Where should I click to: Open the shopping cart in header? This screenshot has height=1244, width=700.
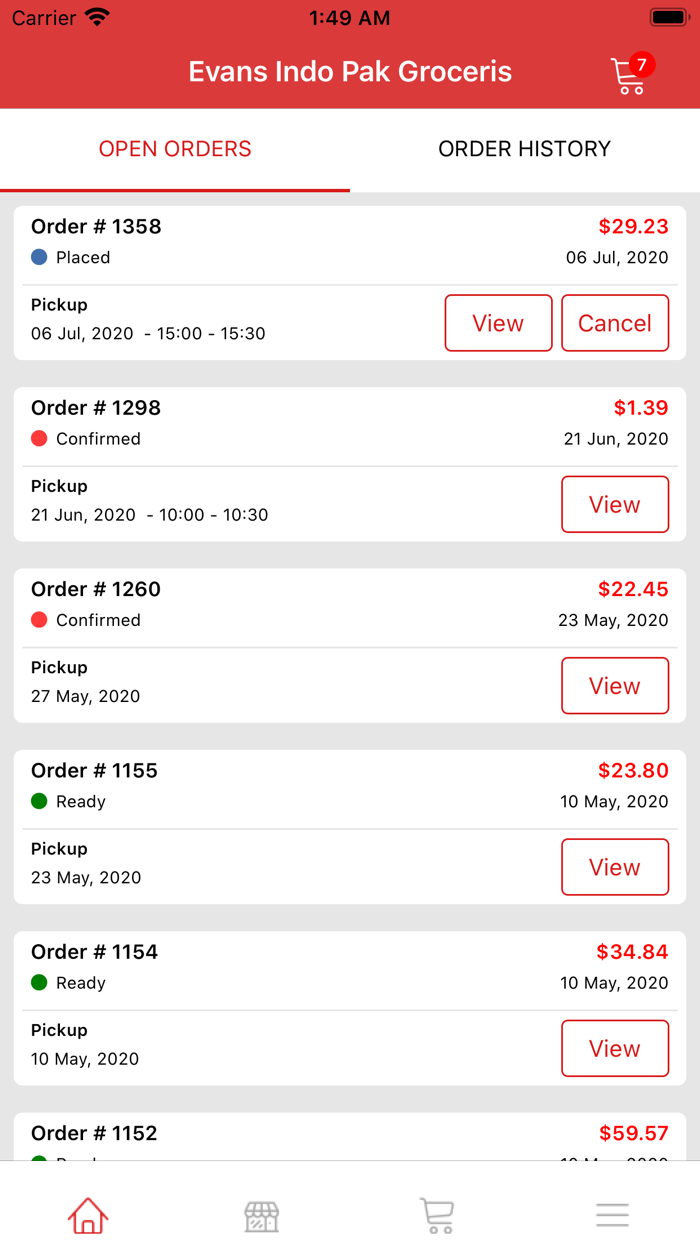(627, 76)
